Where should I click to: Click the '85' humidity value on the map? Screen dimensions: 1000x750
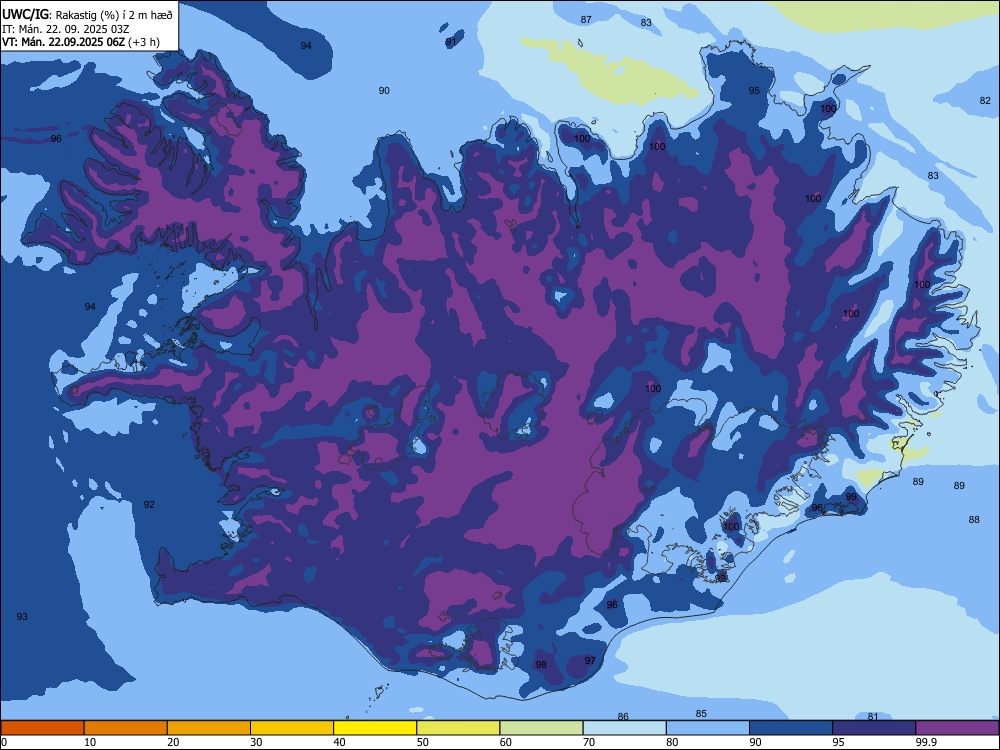click(701, 714)
